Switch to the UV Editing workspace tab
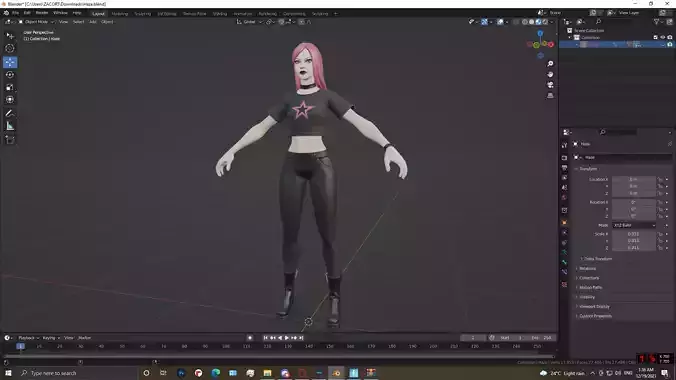Screen dimensions: 676x380 coord(167,14)
